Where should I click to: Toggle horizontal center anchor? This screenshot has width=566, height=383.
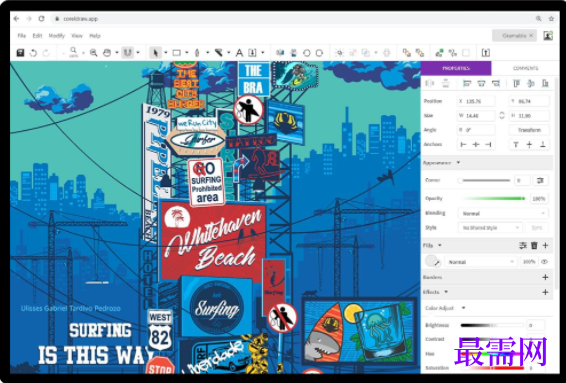click(476, 144)
